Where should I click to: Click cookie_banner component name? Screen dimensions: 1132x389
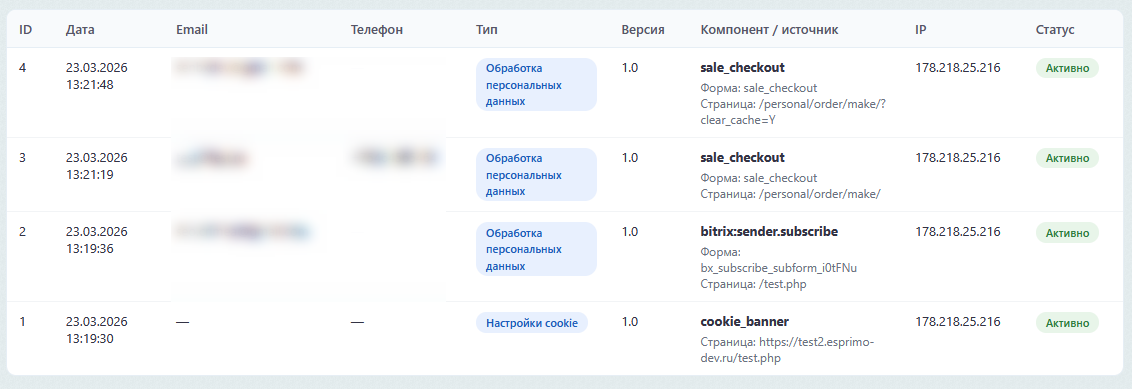tap(744, 322)
